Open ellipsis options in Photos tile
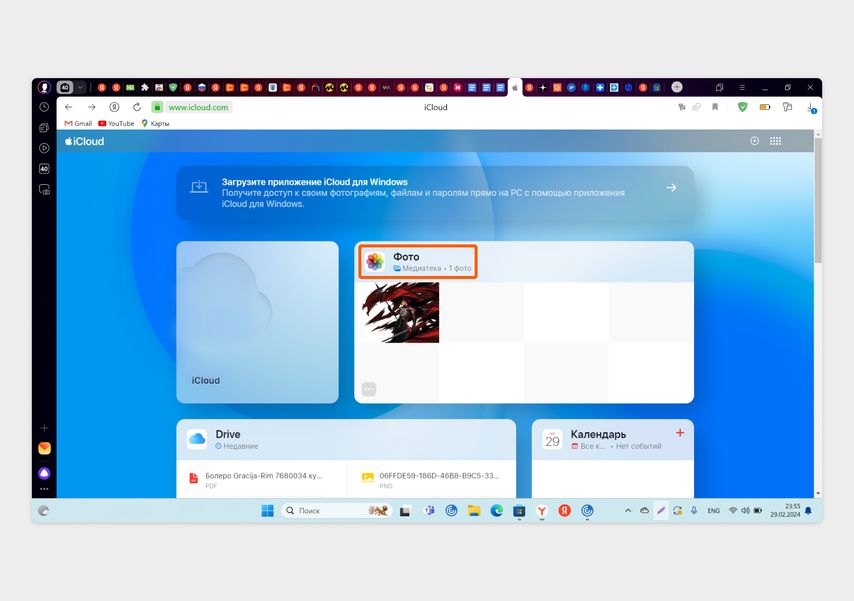This screenshot has width=854, height=601. coord(369,389)
